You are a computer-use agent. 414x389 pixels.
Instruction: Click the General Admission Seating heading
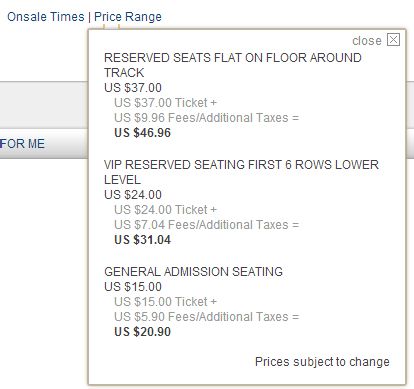click(x=193, y=272)
